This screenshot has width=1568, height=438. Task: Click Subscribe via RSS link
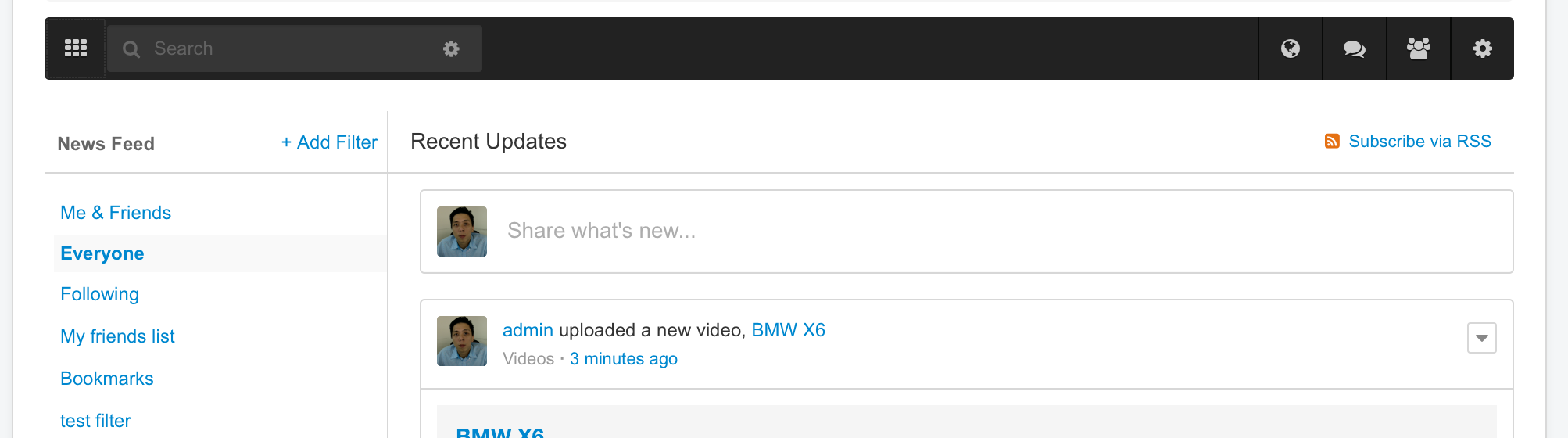1419,142
